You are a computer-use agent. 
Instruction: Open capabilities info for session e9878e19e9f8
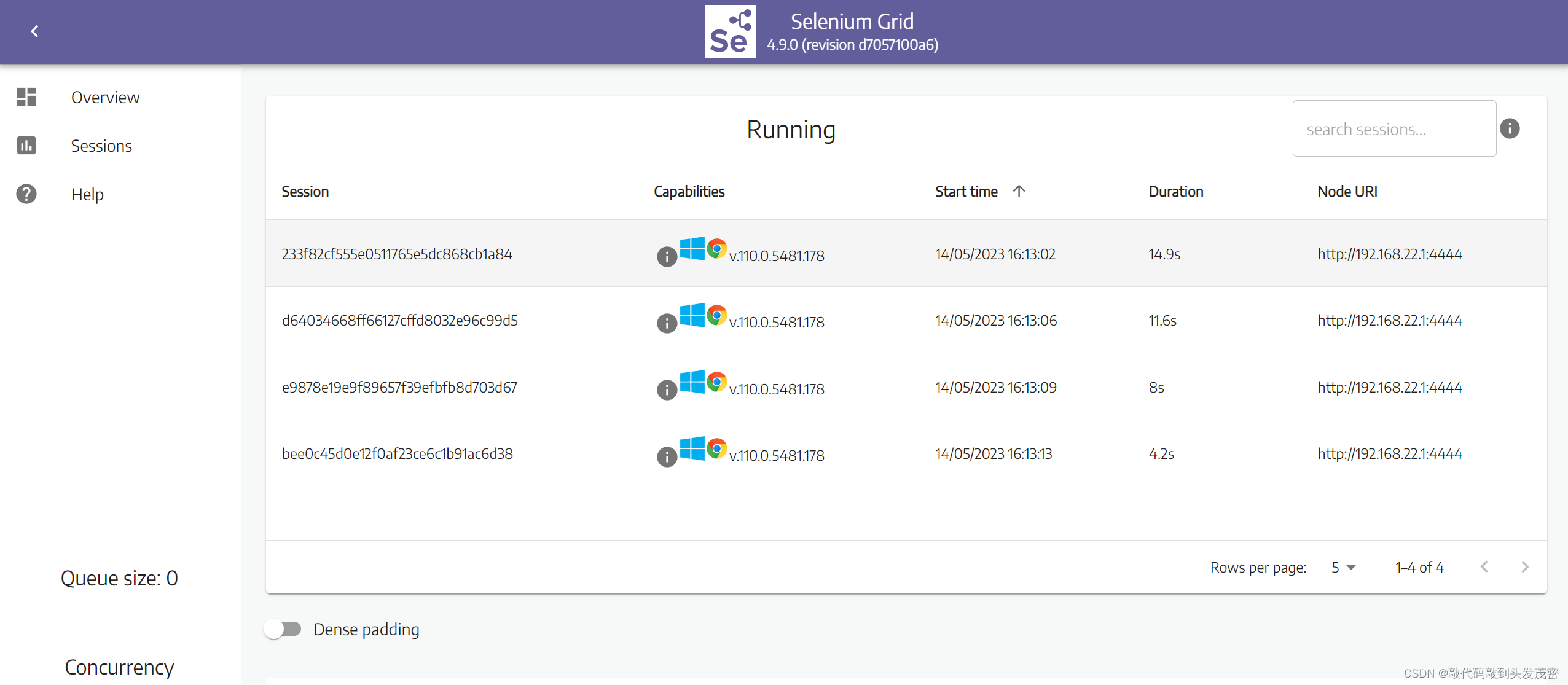pyautogui.click(x=667, y=389)
